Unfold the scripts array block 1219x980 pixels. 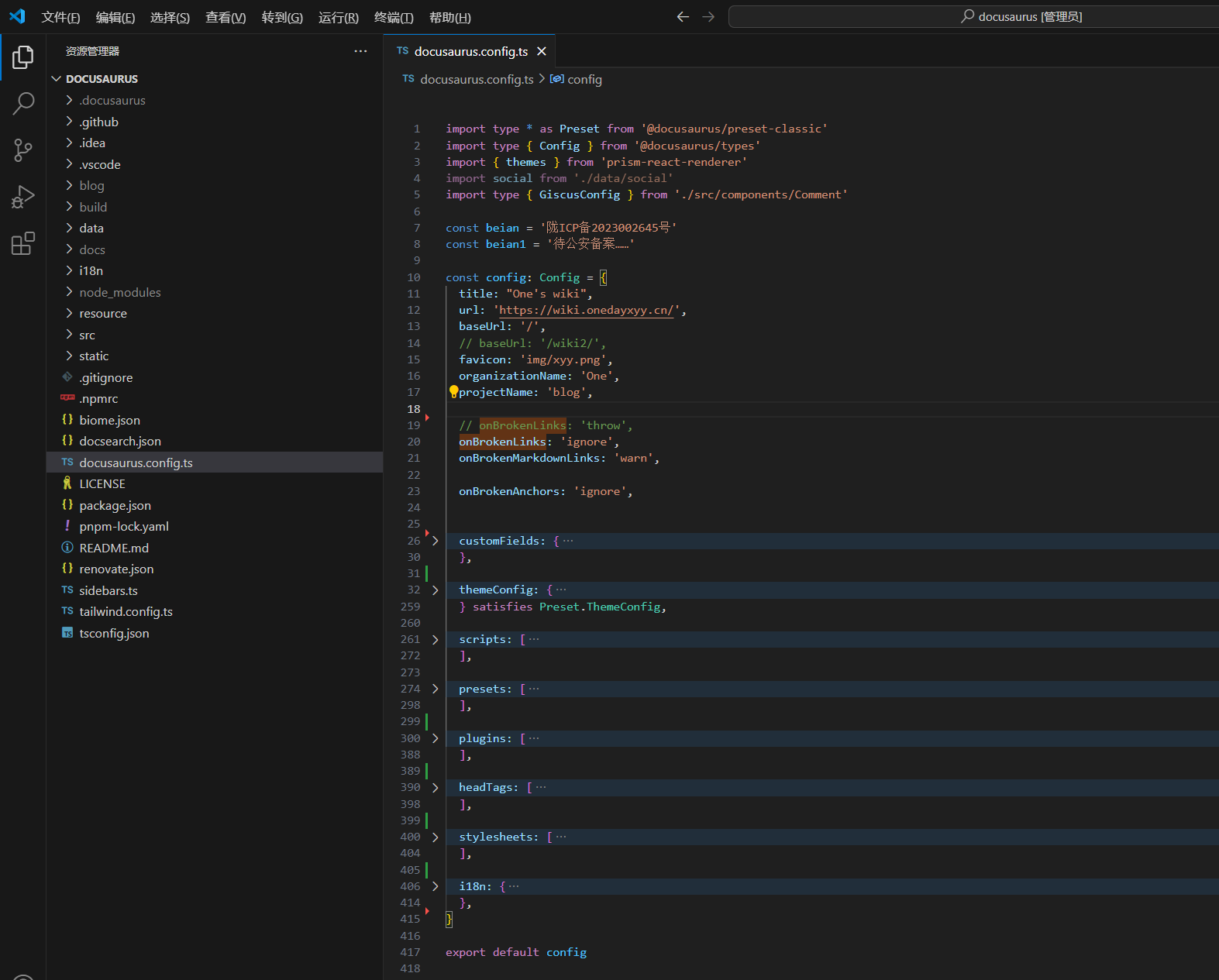click(435, 639)
